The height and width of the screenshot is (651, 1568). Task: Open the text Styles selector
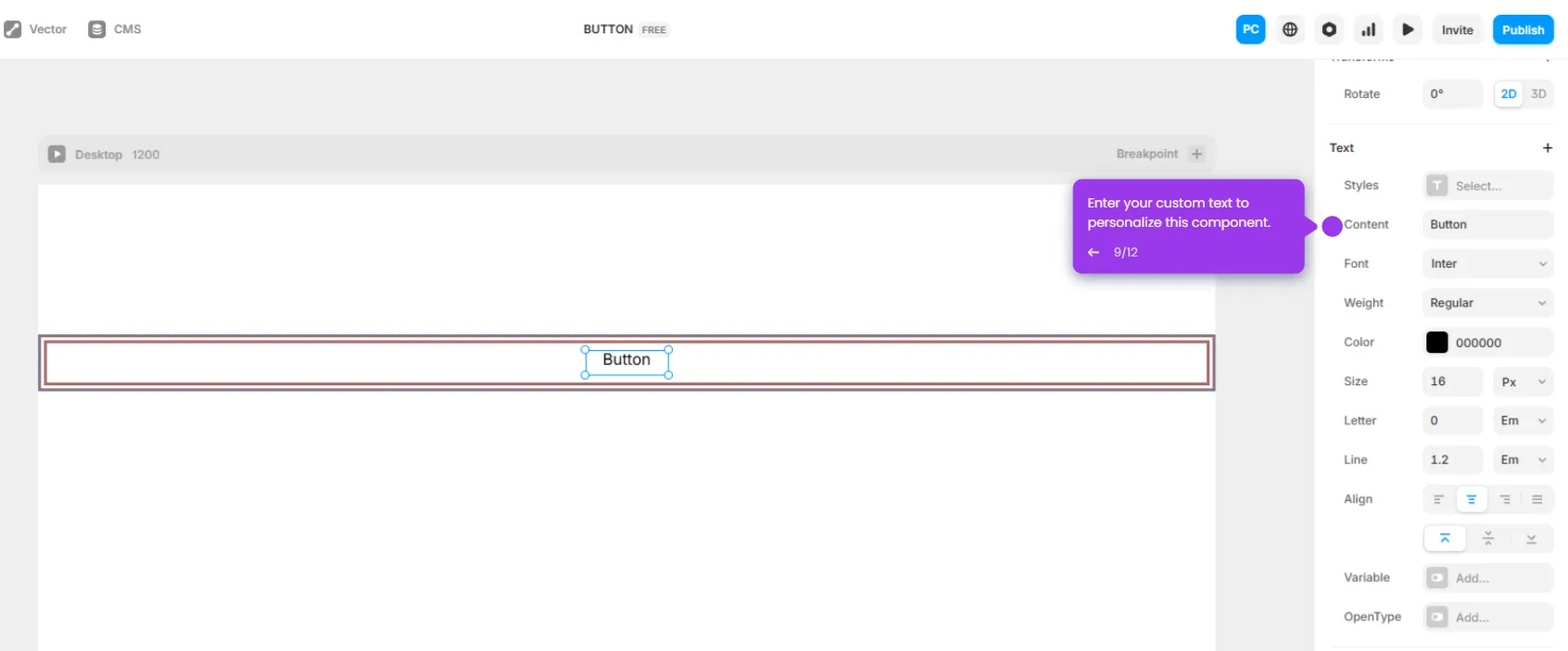tap(1487, 185)
